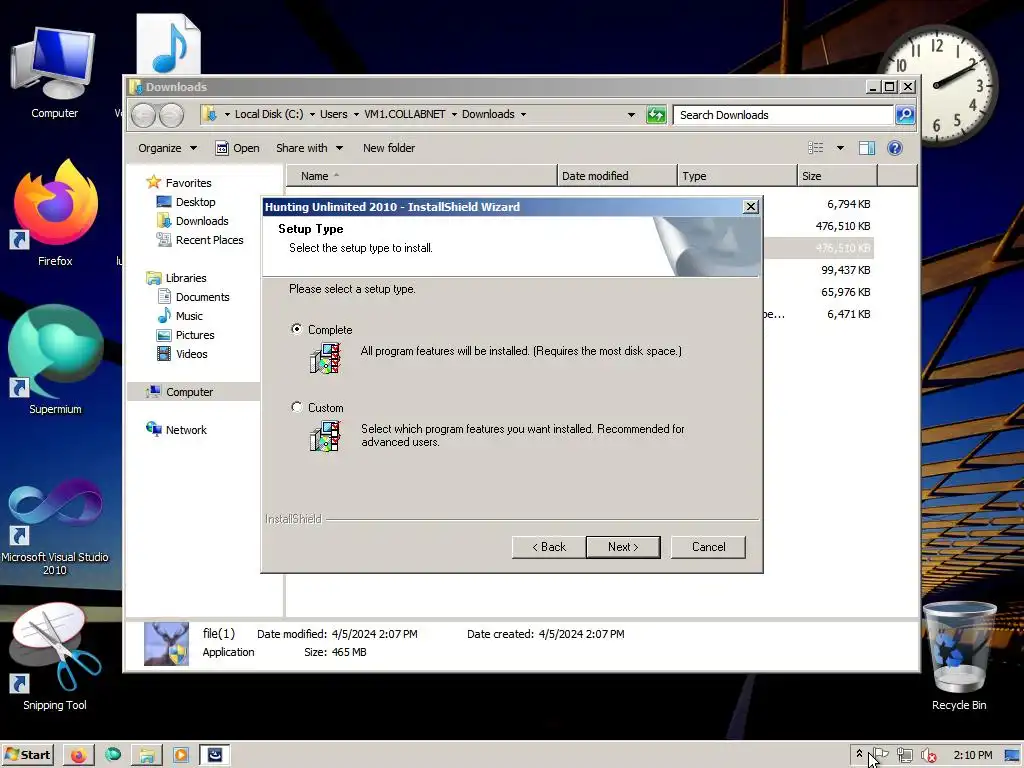Click the Supermium desktop shortcut

(55, 360)
